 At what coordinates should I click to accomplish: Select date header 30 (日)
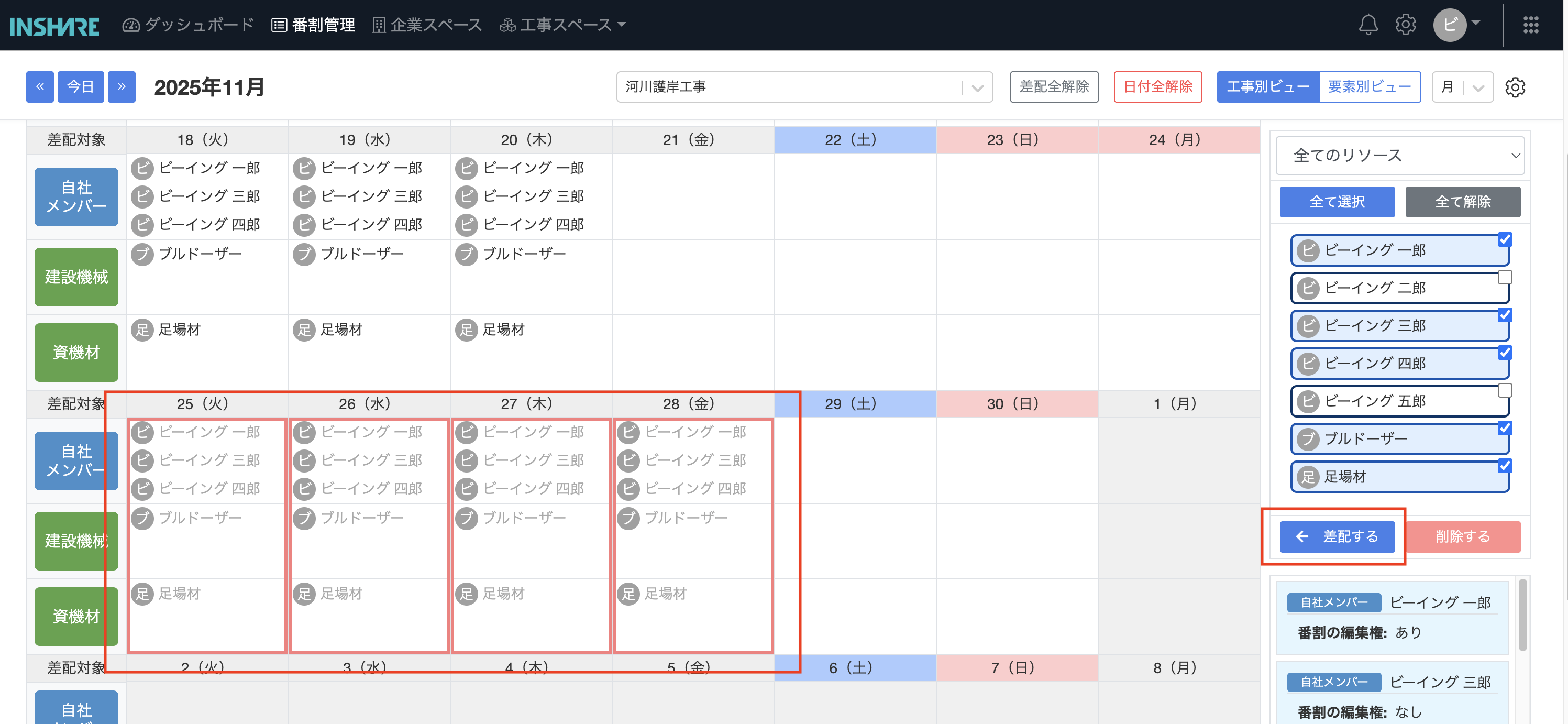pos(1017,404)
